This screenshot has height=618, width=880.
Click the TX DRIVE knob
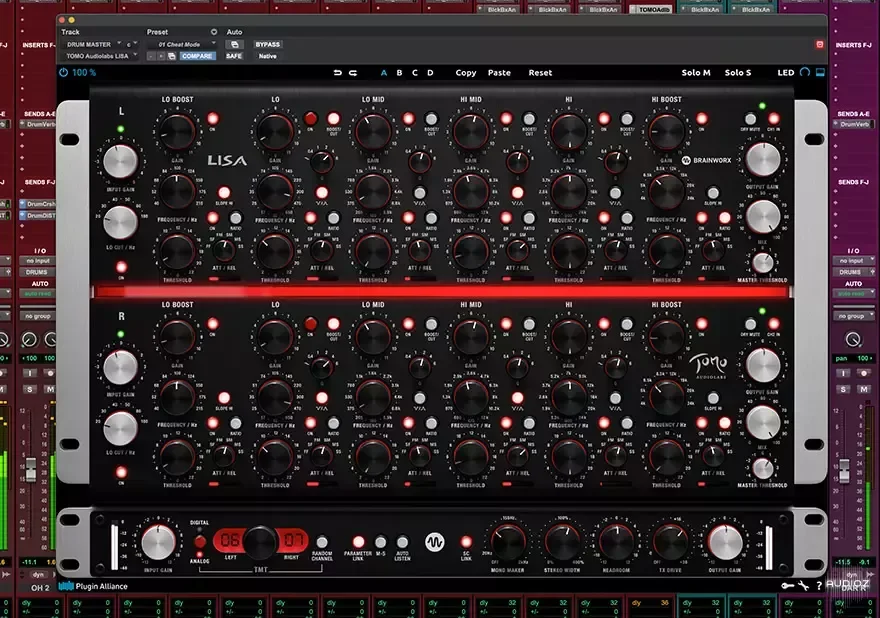point(670,542)
